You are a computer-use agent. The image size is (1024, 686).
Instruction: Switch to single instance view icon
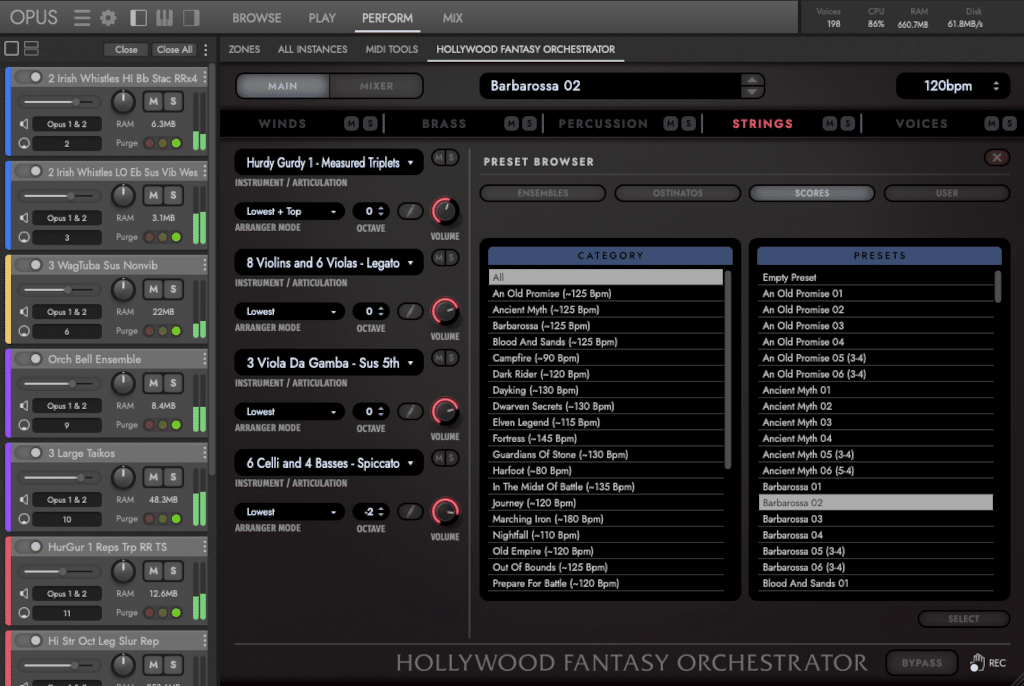pyautogui.click(x=12, y=48)
